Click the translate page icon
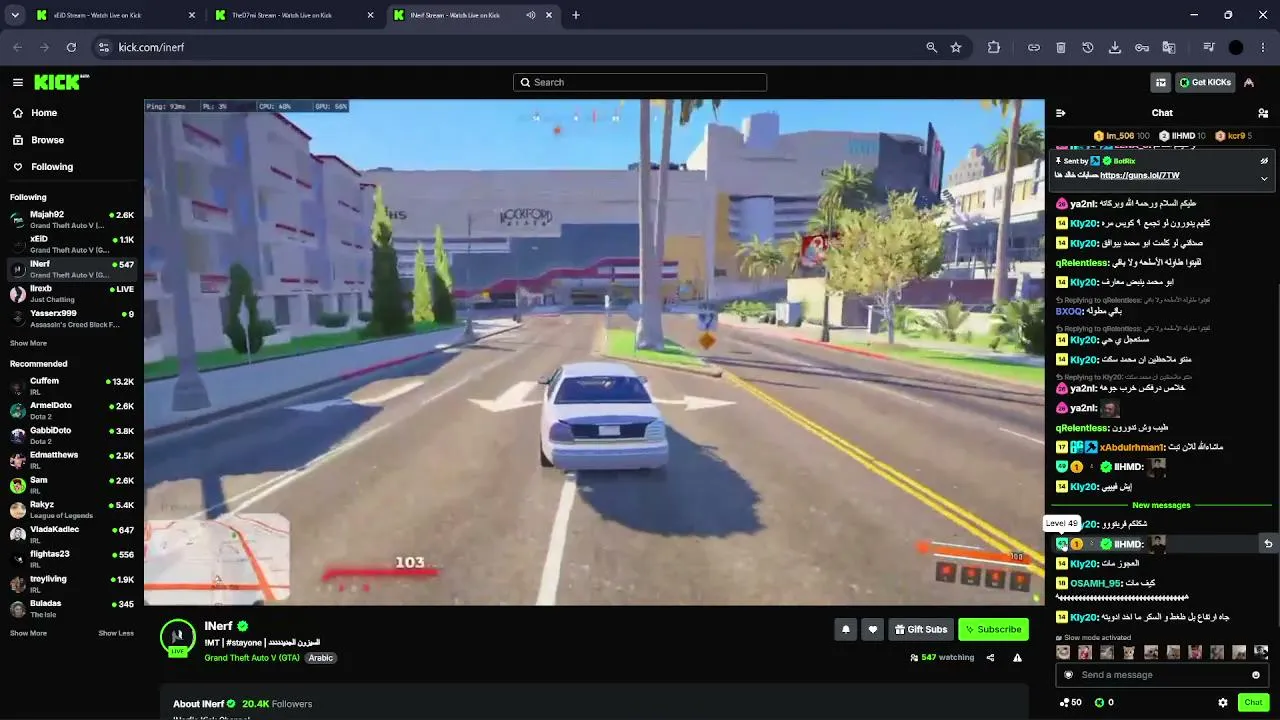This screenshot has width=1280, height=720. pyautogui.click(x=1169, y=47)
